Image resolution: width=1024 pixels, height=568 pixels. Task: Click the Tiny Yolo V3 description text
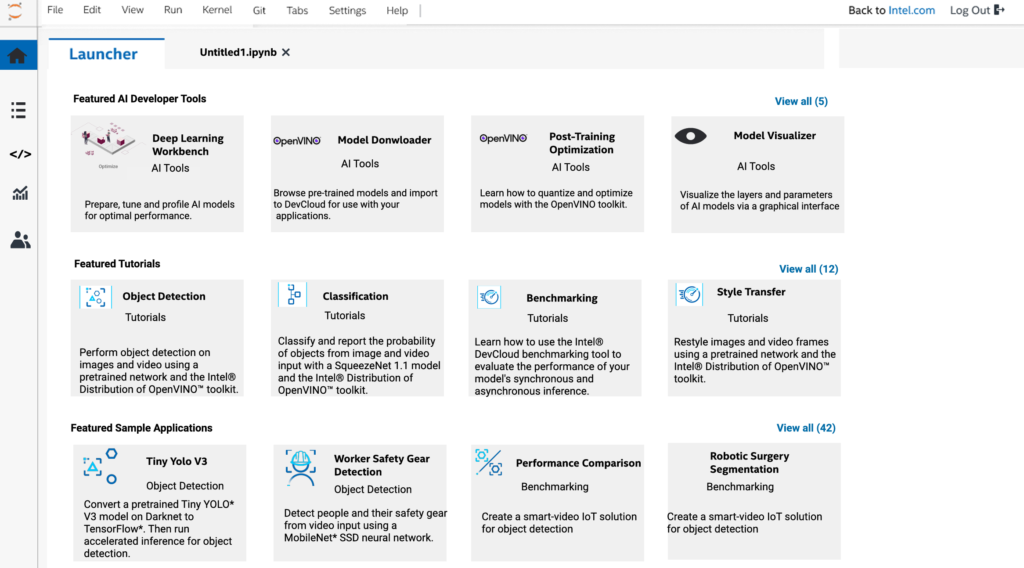159,529
